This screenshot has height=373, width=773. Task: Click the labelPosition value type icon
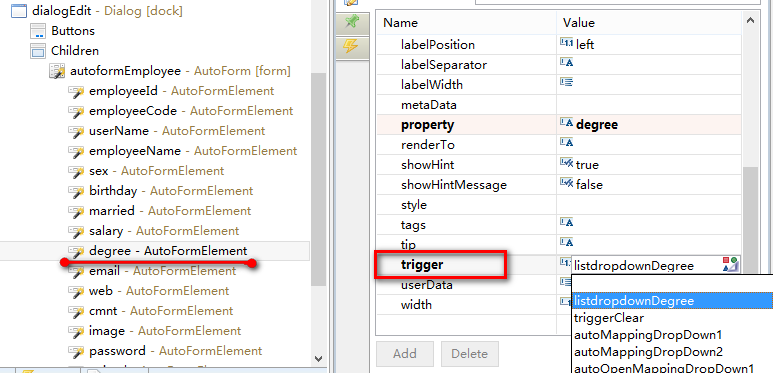[566, 43]
